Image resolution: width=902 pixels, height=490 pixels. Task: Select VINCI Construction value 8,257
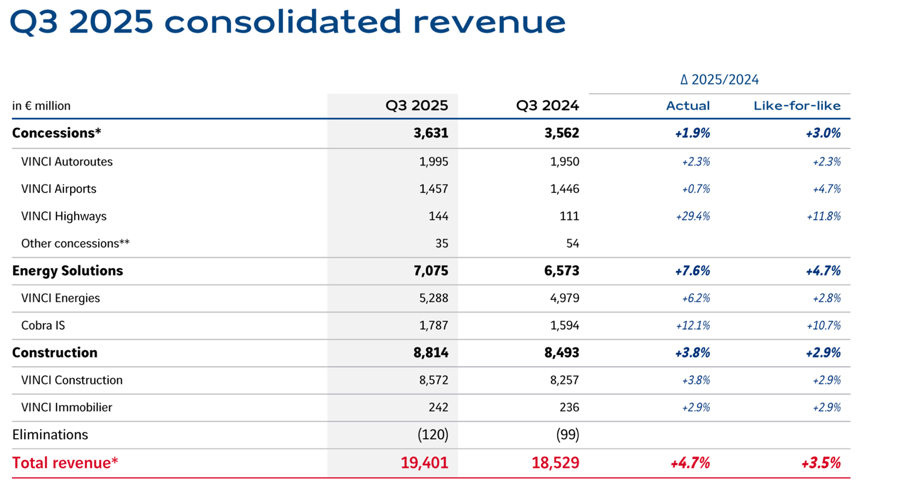564,380
